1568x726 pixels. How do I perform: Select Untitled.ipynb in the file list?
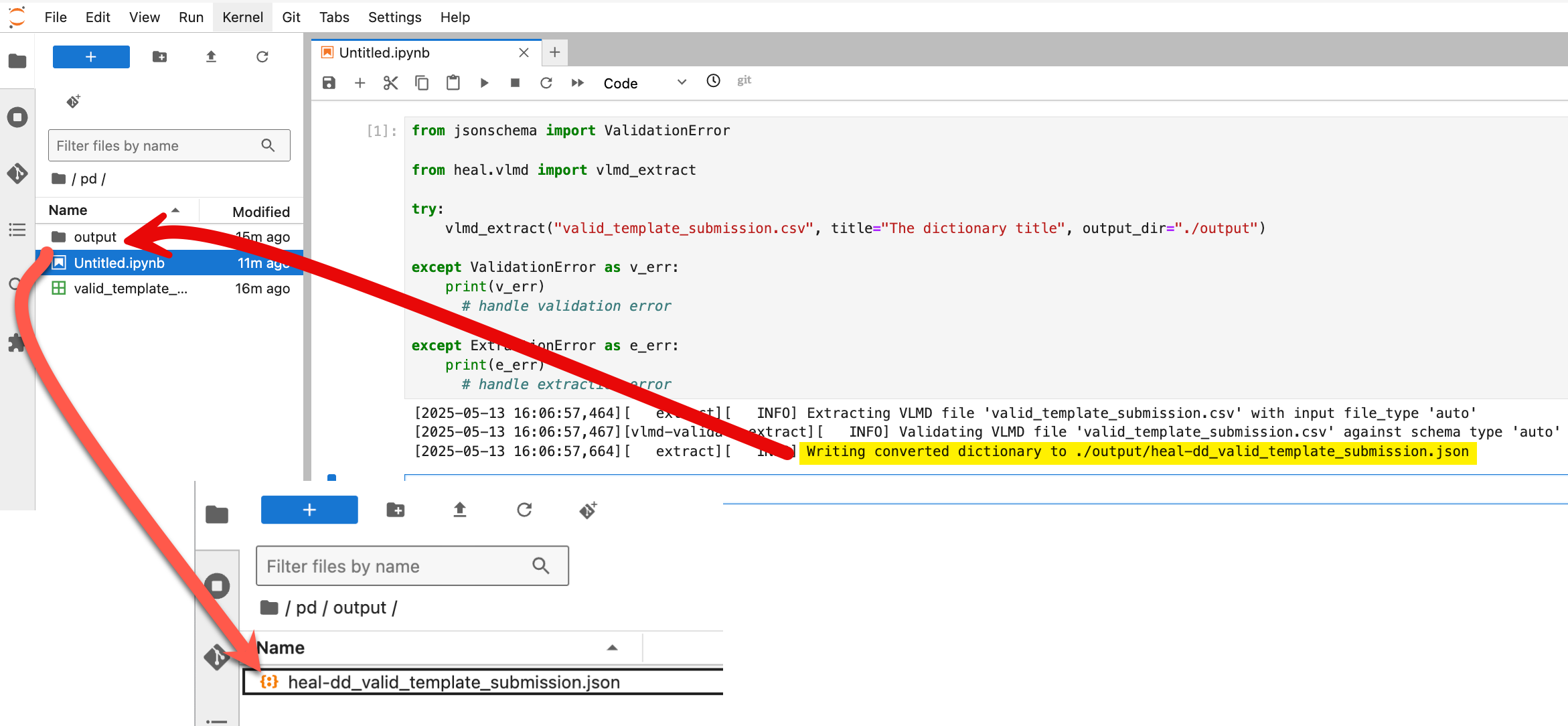pos(169,263)
